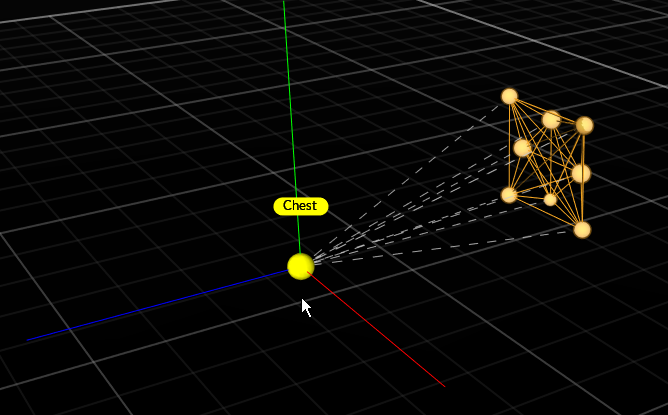The height and width of the screenshot is (415, 668).
Task: Pick the orange marker left of top-right corner
Action: (x=551, y=120)
